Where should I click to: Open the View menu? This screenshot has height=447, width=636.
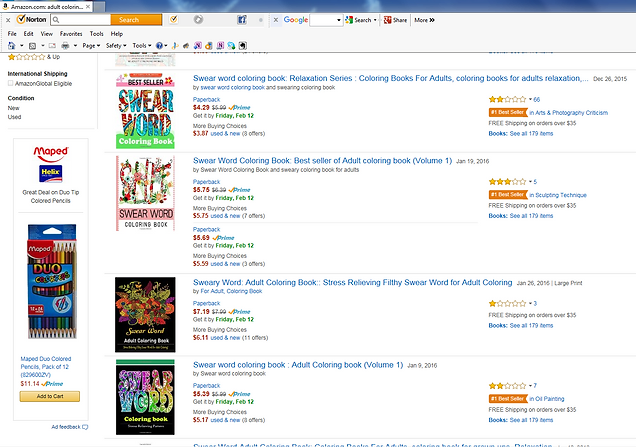pos(46,34)
